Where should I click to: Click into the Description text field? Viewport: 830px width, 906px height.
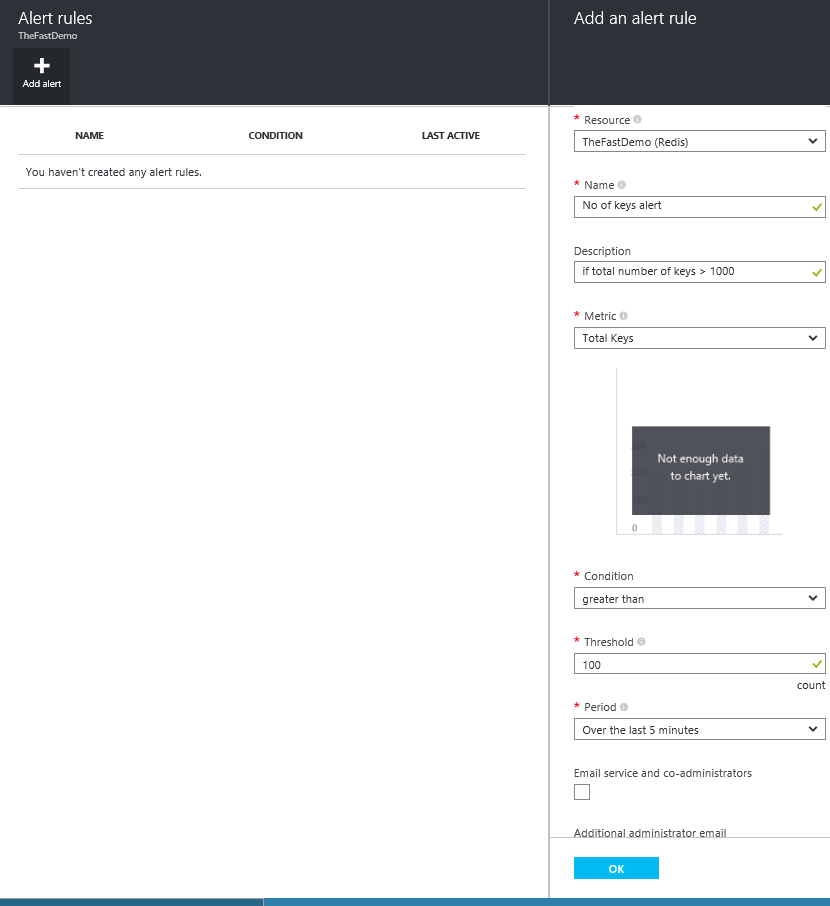point(690,271)
